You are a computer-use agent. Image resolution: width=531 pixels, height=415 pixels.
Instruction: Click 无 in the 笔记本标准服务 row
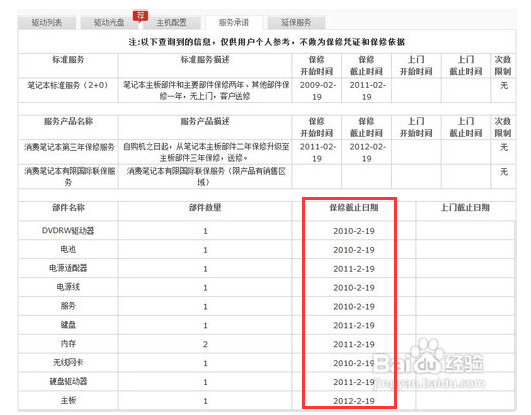pyautogui.click(x=504, y=85)
